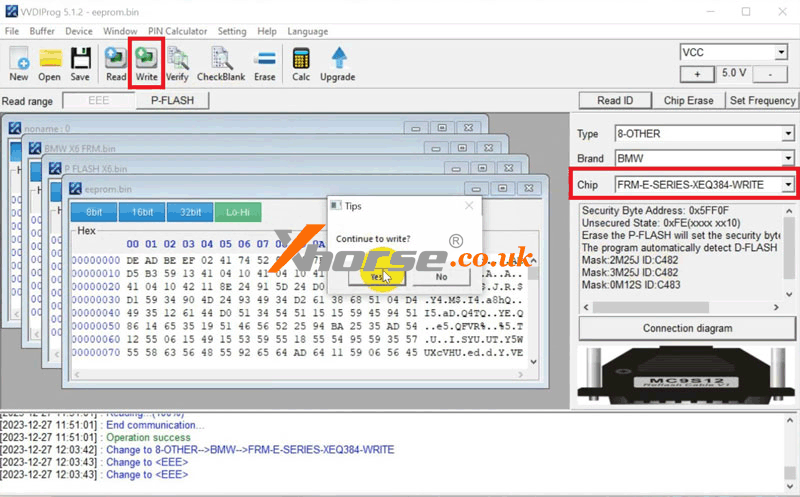The image size is (800, 497).
Task: Click No in the Tips dialog
Action: (441, 277)
